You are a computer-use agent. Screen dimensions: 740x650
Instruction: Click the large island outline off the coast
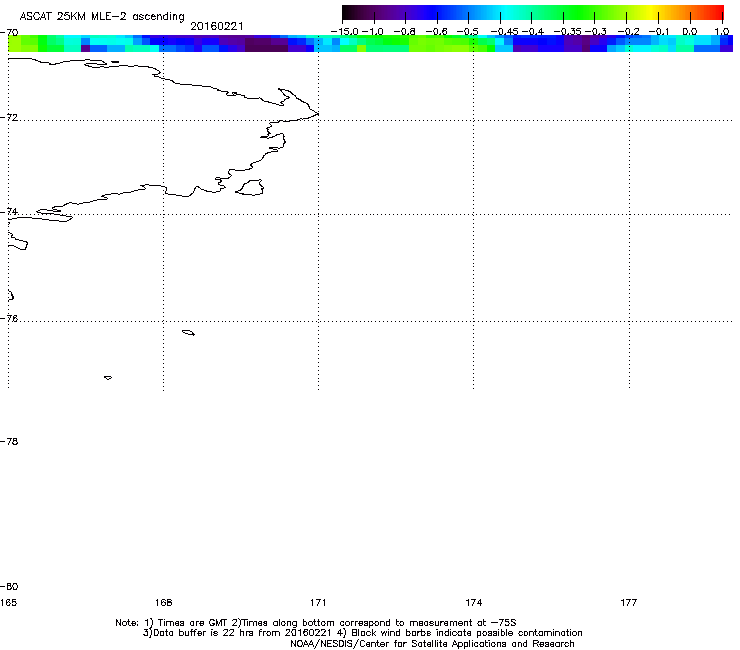[250, 187]
